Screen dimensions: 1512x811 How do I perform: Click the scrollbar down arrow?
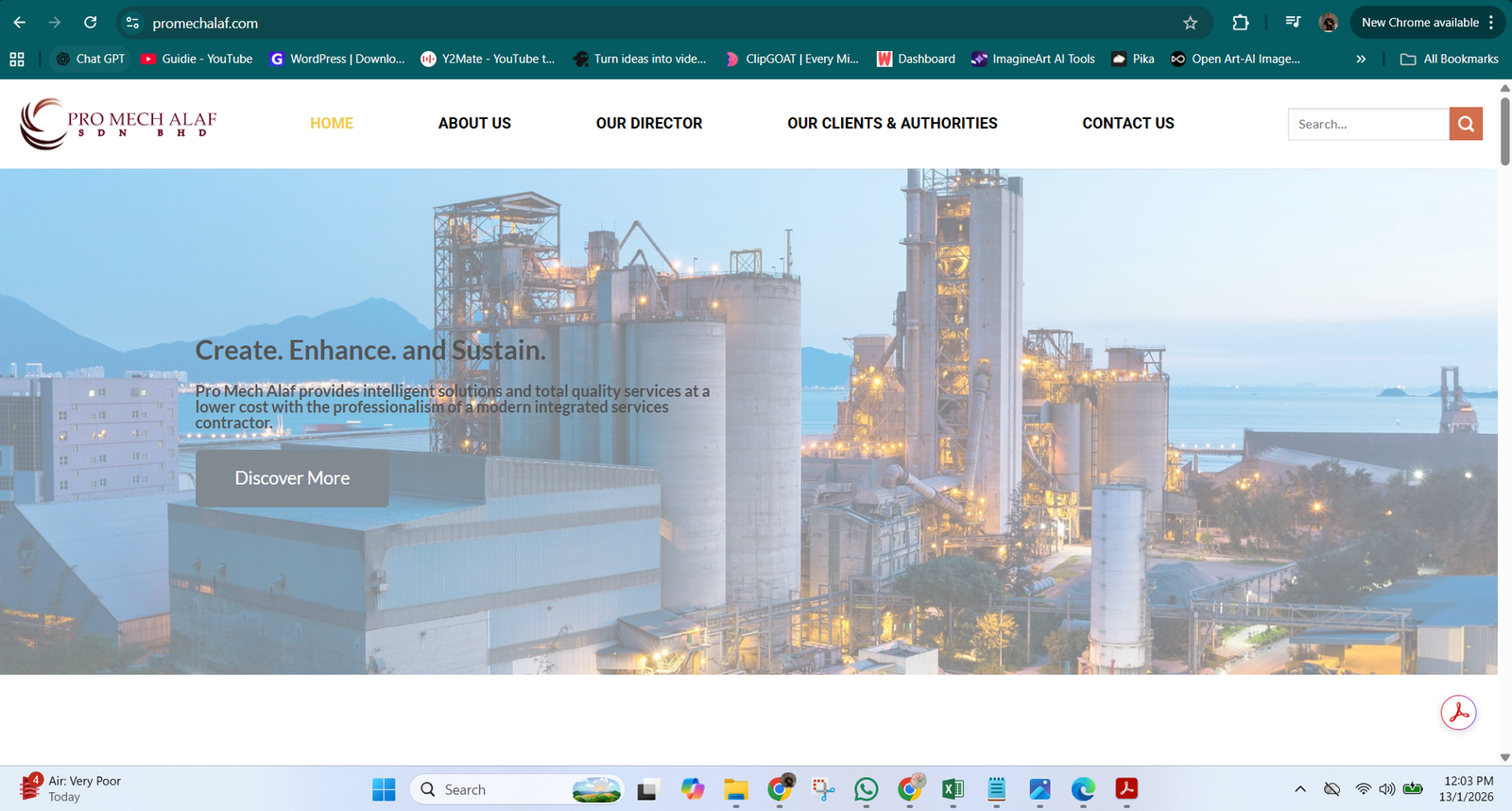tap(1504, 757)
